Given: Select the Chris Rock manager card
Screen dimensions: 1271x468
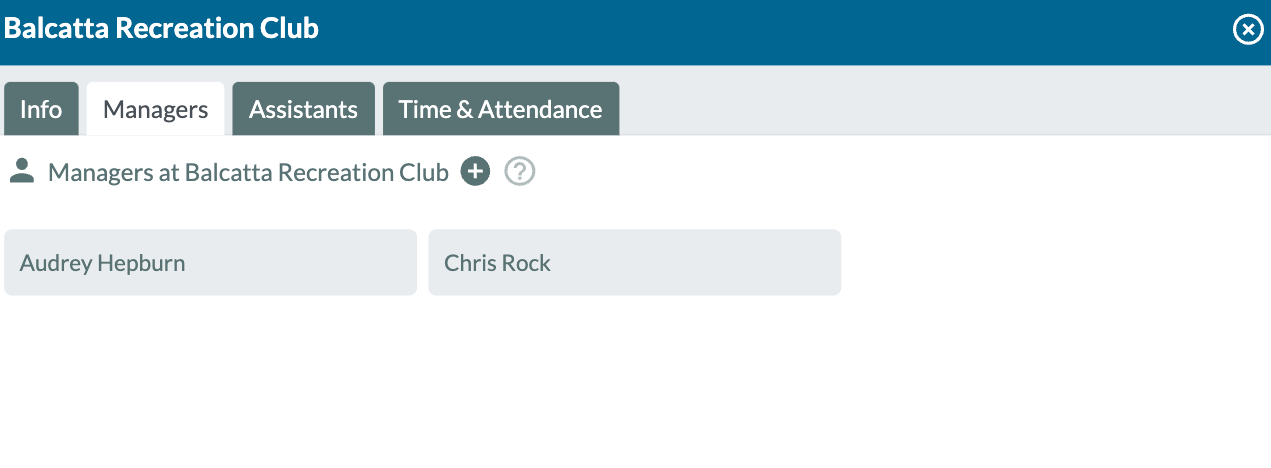Looking at the screenshot, I should point(634,262).
